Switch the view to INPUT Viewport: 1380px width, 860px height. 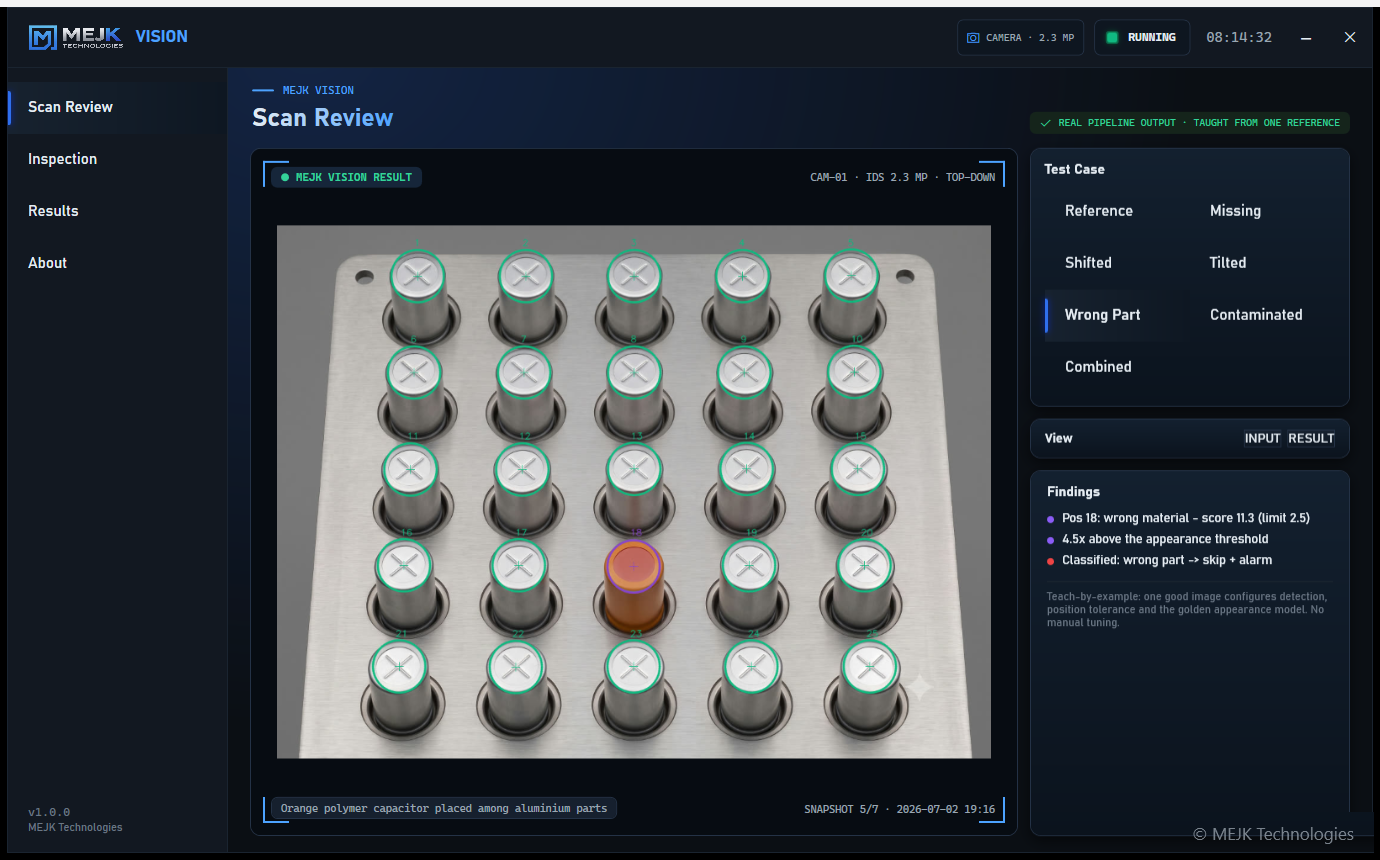coord(1262,438)
